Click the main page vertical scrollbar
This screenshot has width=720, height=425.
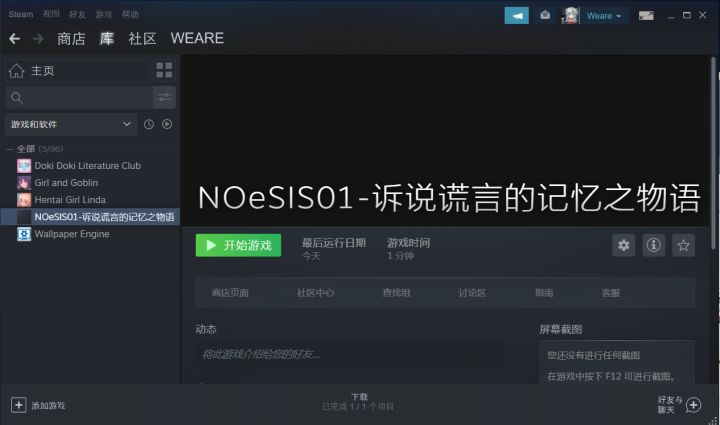(x=714, y=154)
